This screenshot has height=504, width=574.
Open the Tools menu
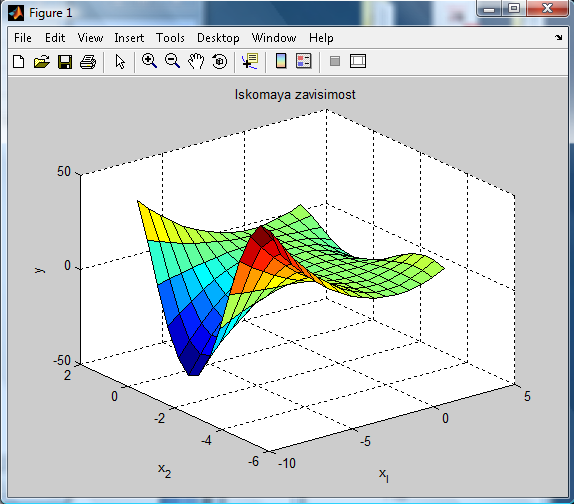[170, 38]
